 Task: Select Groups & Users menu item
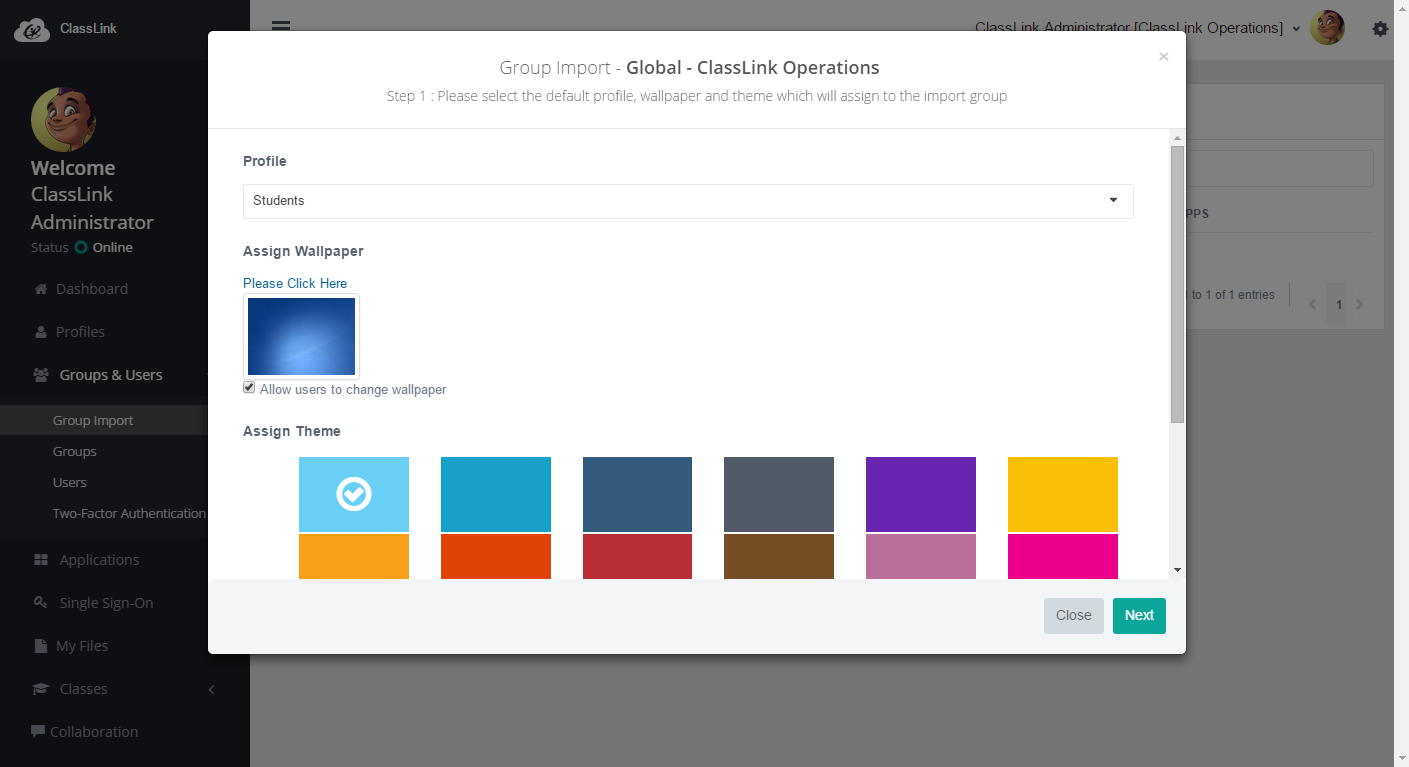pyautogui.click(x=111, y=375)
